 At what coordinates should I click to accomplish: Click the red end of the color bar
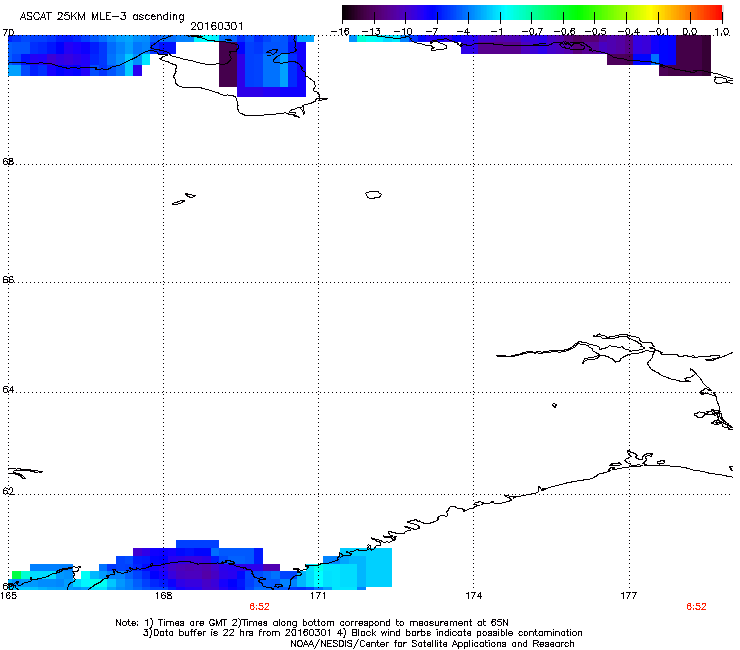pyautogui.click(x=713, y=13)
